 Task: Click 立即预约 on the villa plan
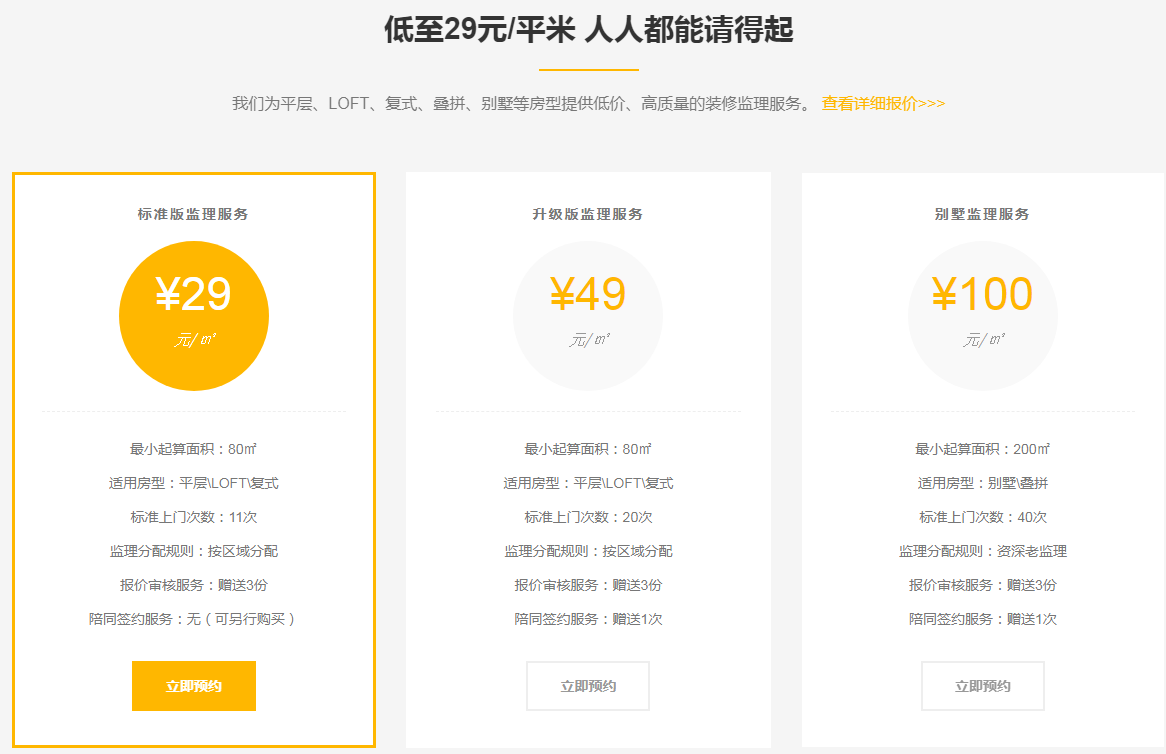tap(982, 686)
